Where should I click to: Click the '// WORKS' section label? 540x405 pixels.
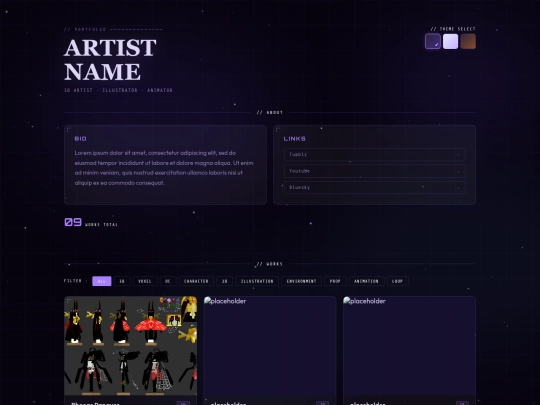pos(270,264)
